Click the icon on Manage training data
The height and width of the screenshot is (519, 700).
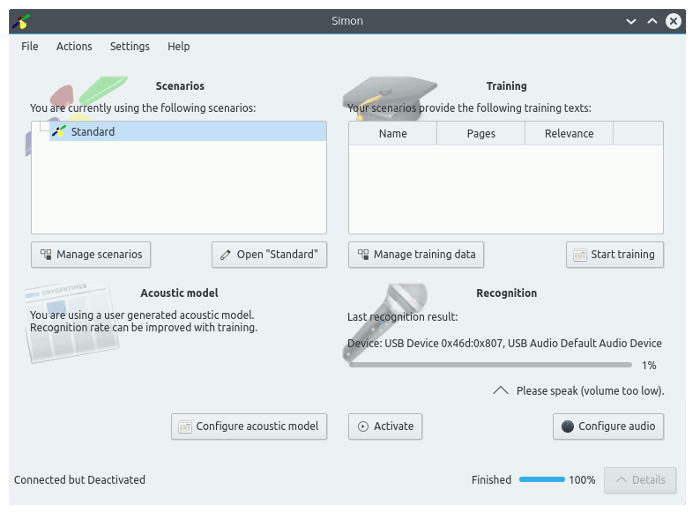363,254
